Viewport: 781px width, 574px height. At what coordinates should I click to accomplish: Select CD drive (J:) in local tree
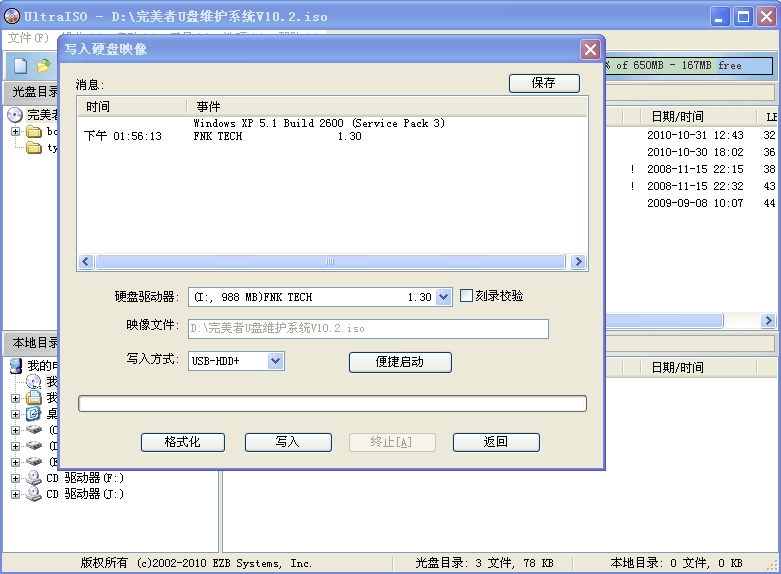click(85, 494)
